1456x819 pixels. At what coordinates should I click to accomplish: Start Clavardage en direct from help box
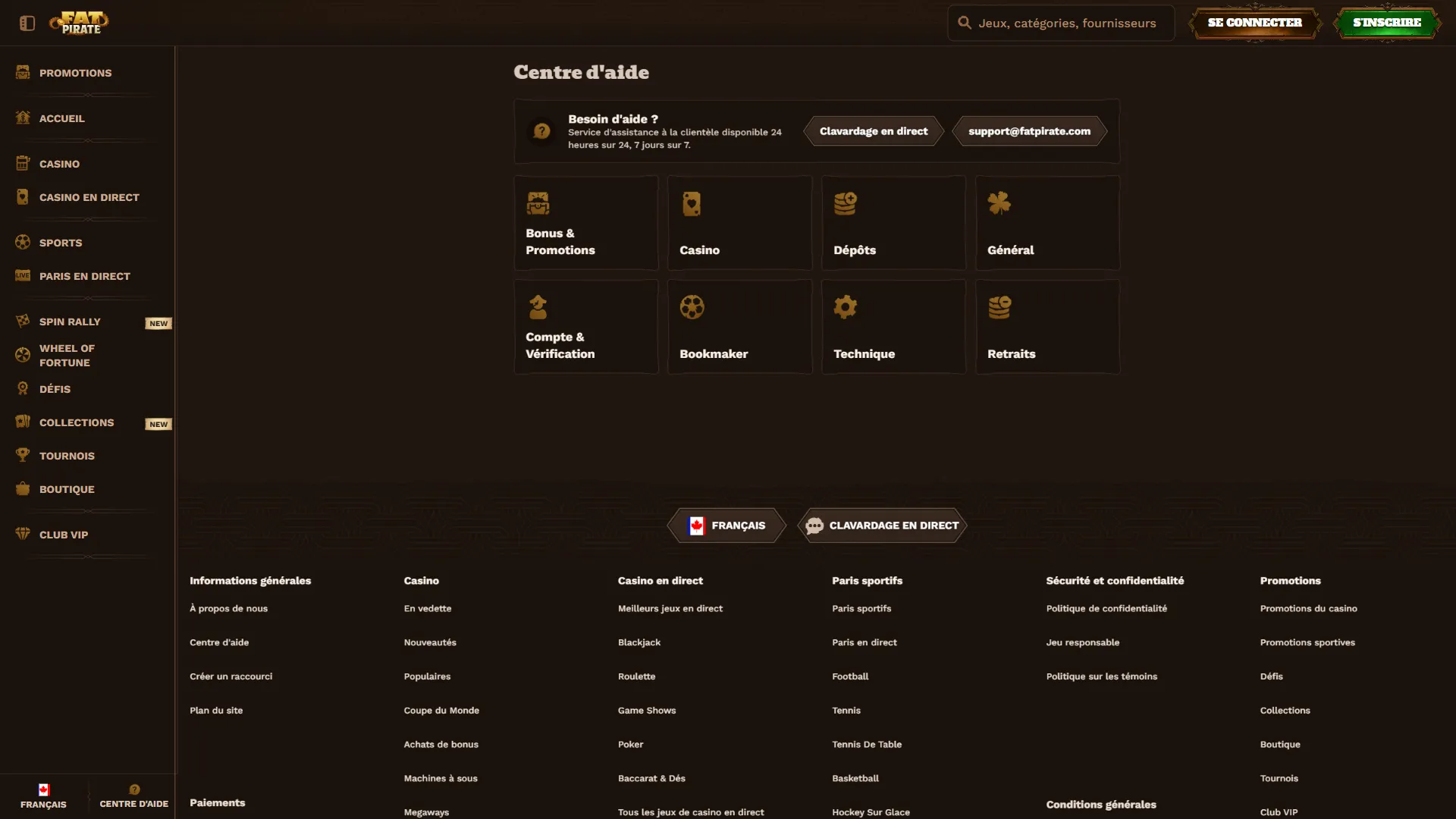(x=874, y=131)
